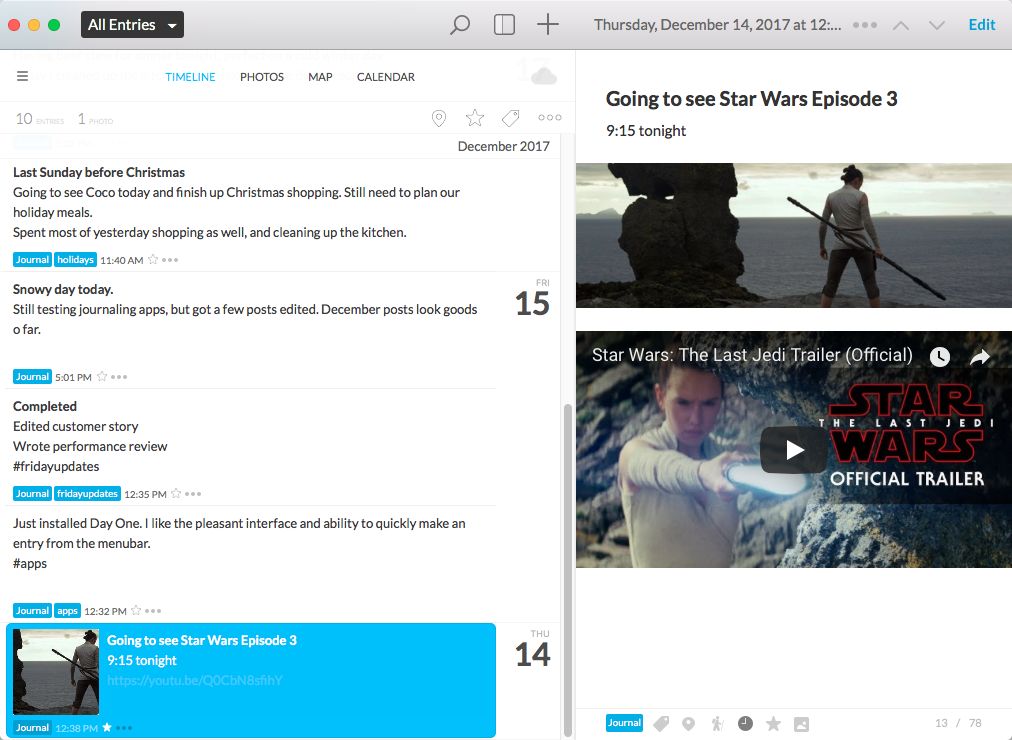Click the share arrow on the video
1012x740 pixels.
pos(980,356)
